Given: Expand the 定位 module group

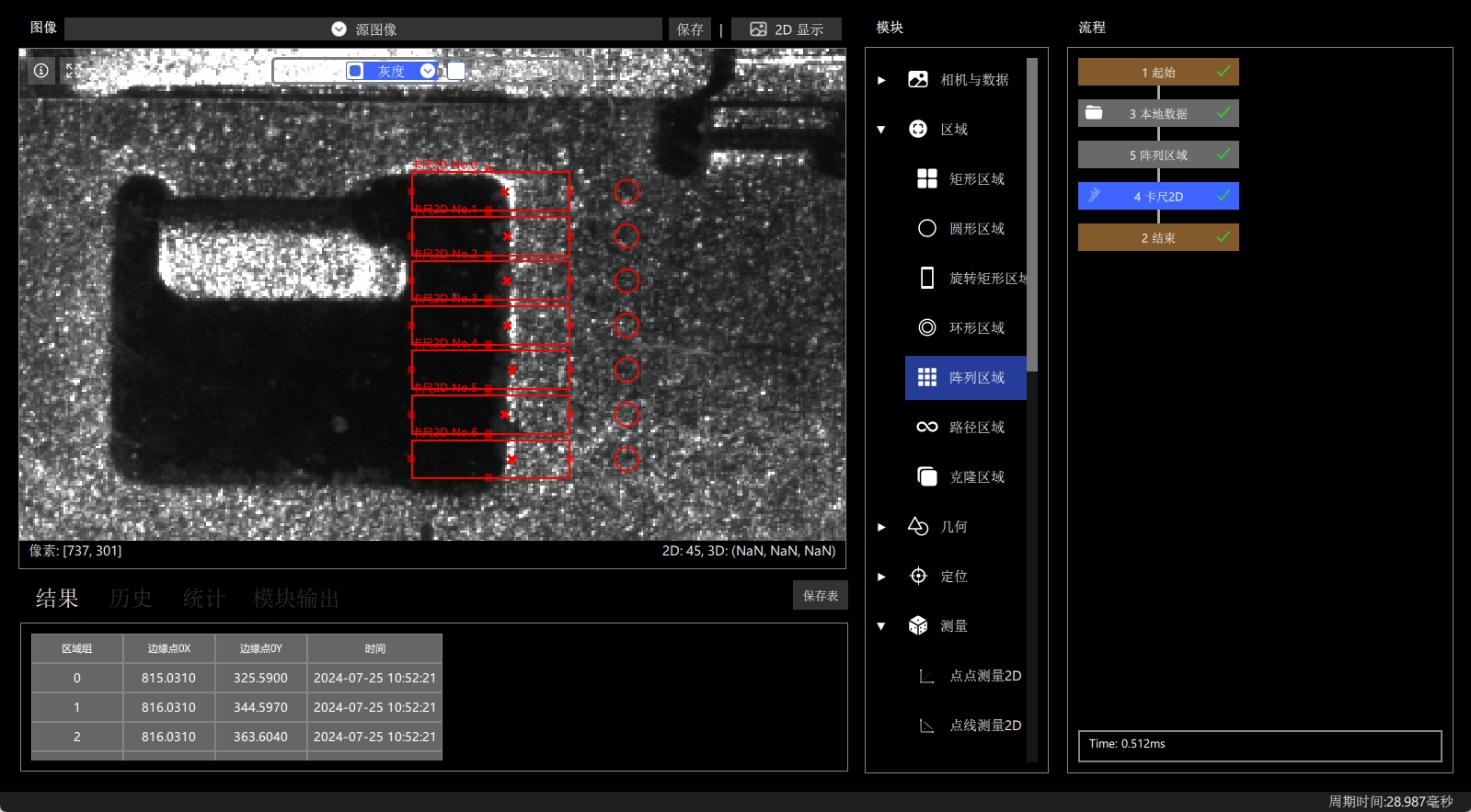Looking at the screenshot, I should [x=881, y=577].
